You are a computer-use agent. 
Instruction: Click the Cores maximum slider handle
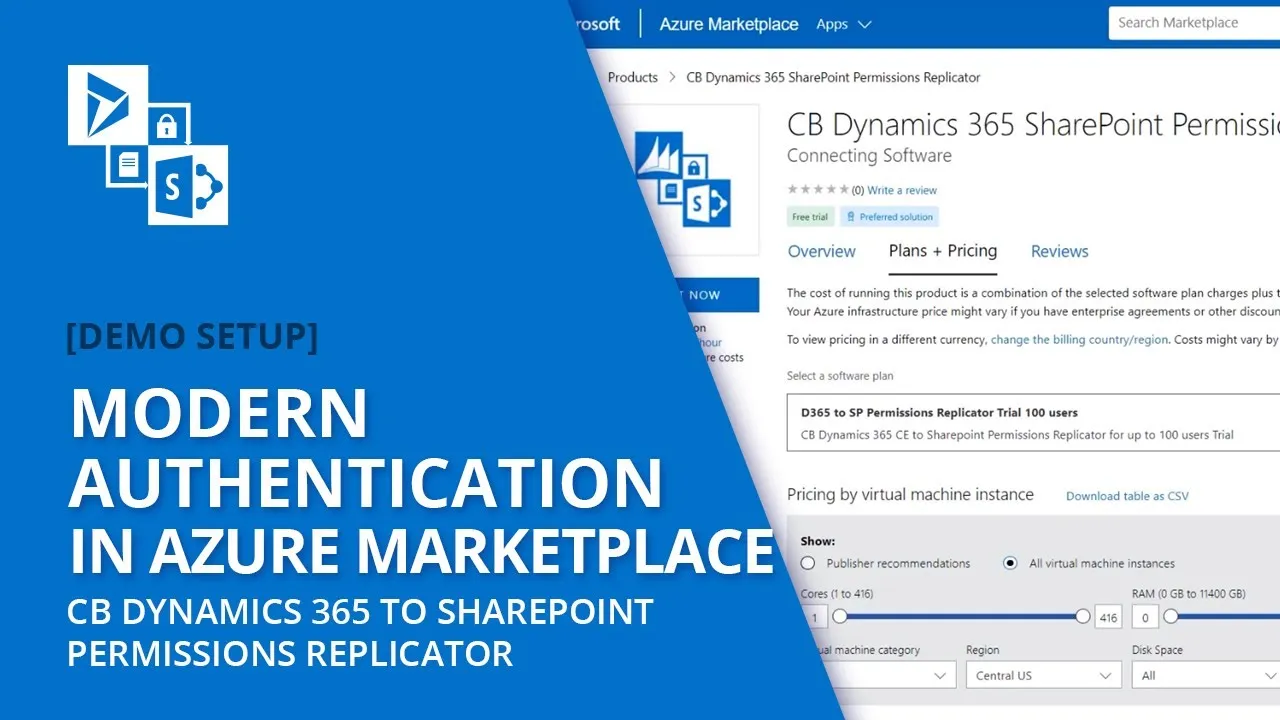click(1083, 617)
